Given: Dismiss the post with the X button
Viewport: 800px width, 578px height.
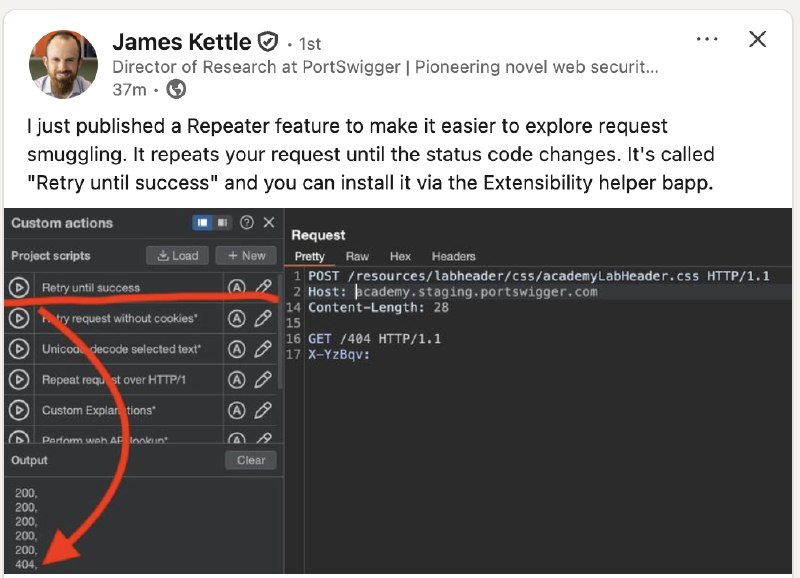Looking at the screenshot, I should pyautogui.click(x=758, y=39).
